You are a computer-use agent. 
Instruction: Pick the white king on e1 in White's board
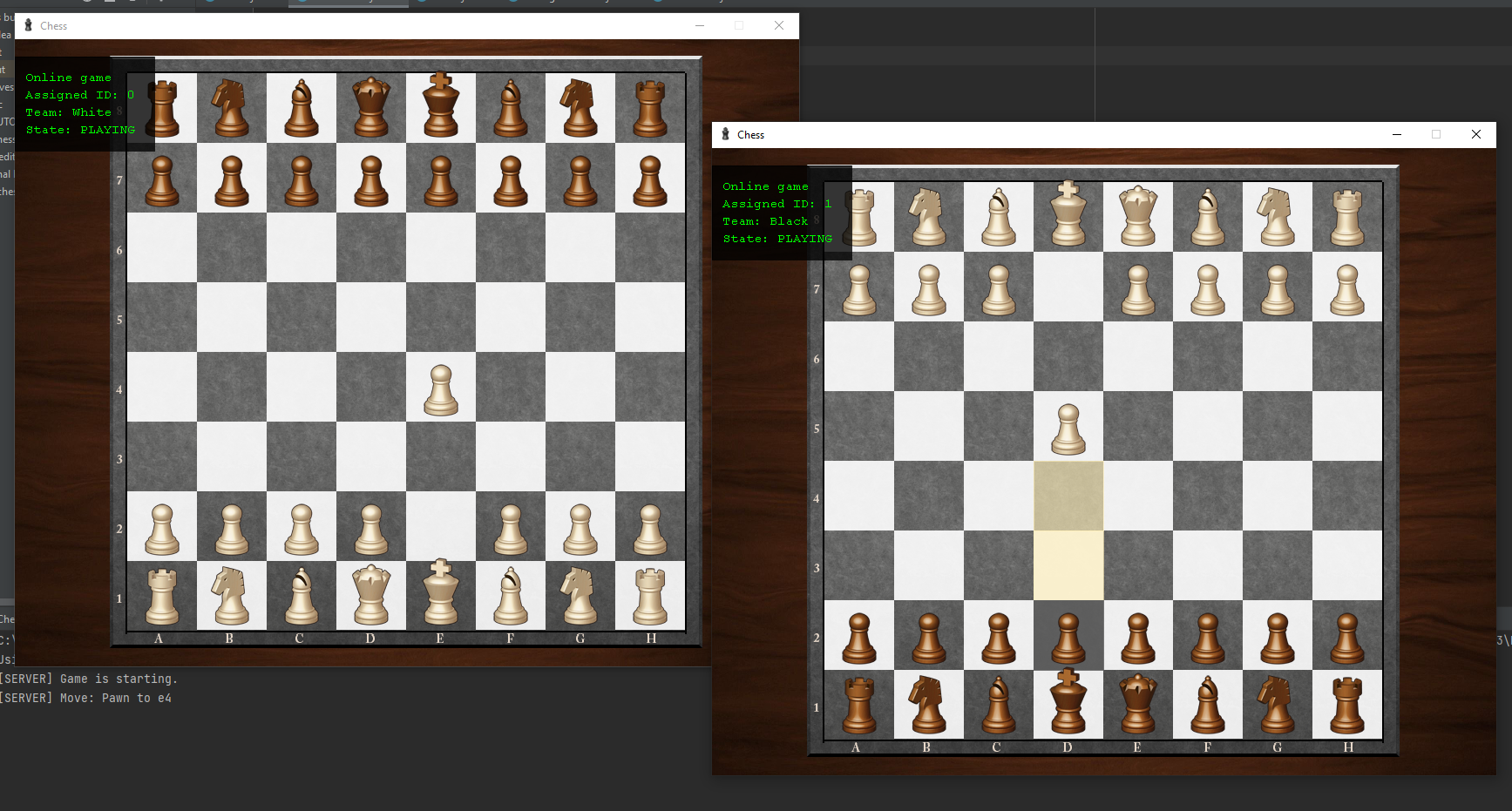point(441,594)
